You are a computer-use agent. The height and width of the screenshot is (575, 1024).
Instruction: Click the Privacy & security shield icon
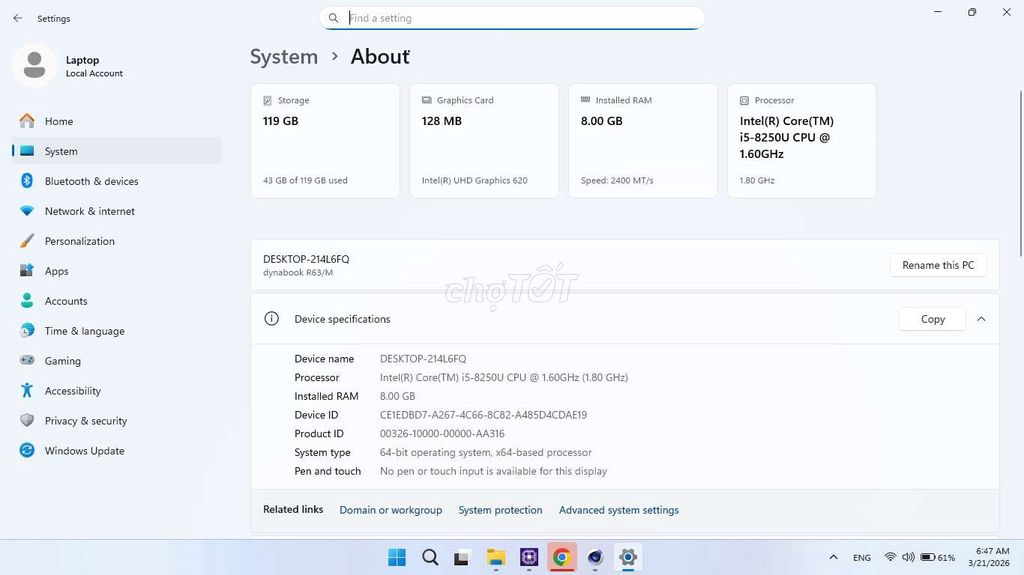pos(27,420)
